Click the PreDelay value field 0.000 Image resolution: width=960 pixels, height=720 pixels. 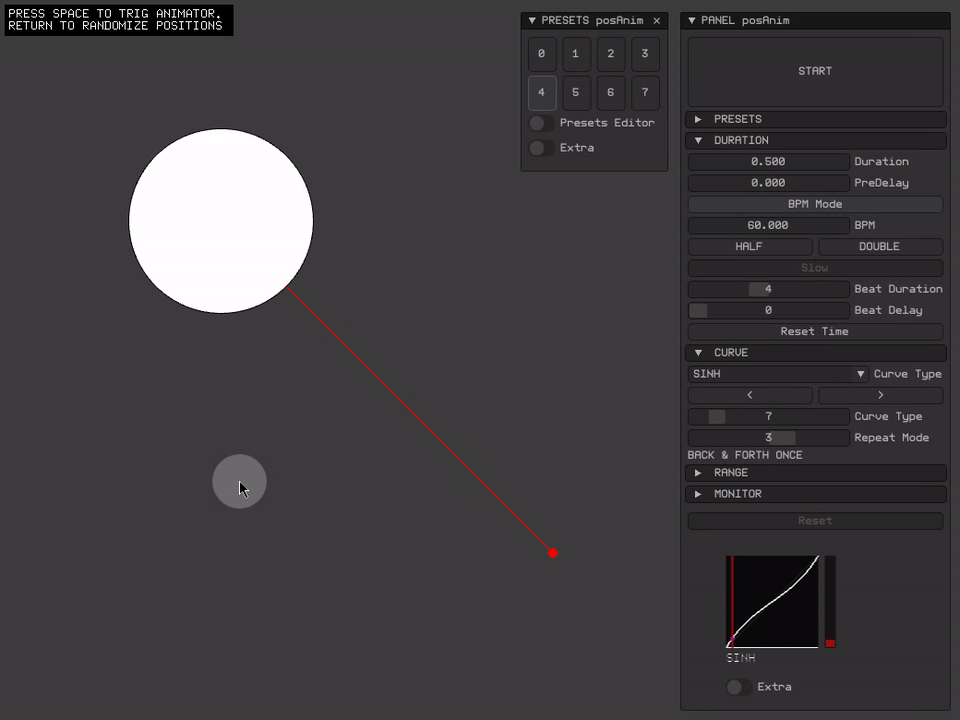[768, 183]
